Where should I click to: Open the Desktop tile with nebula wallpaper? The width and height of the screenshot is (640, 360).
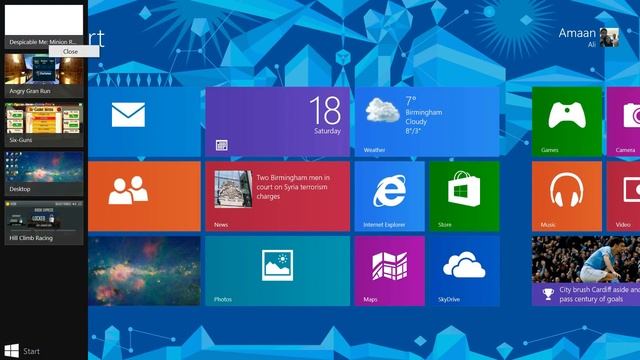tap(144, 271)
